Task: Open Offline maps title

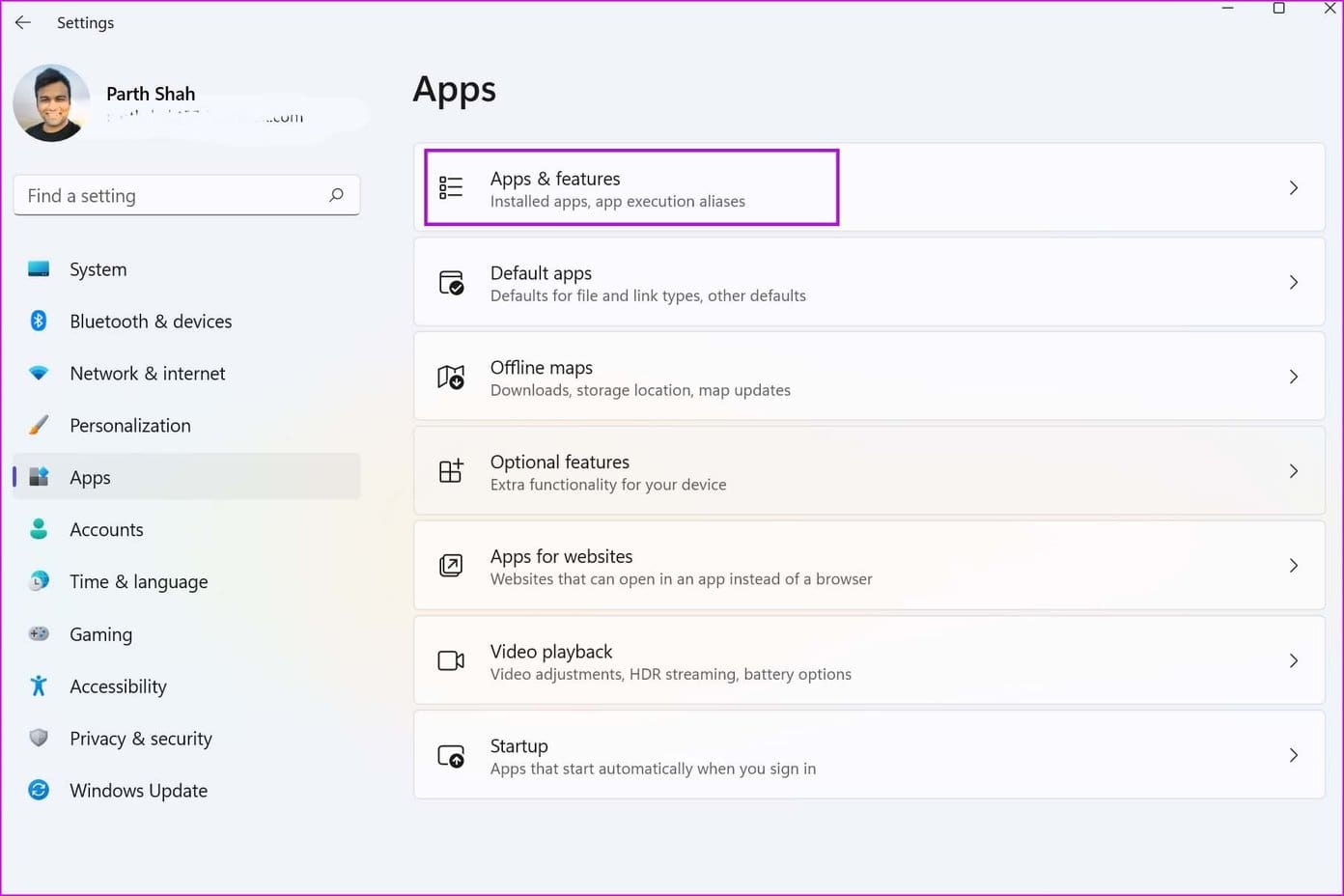Action: click(x=542, y=368)
